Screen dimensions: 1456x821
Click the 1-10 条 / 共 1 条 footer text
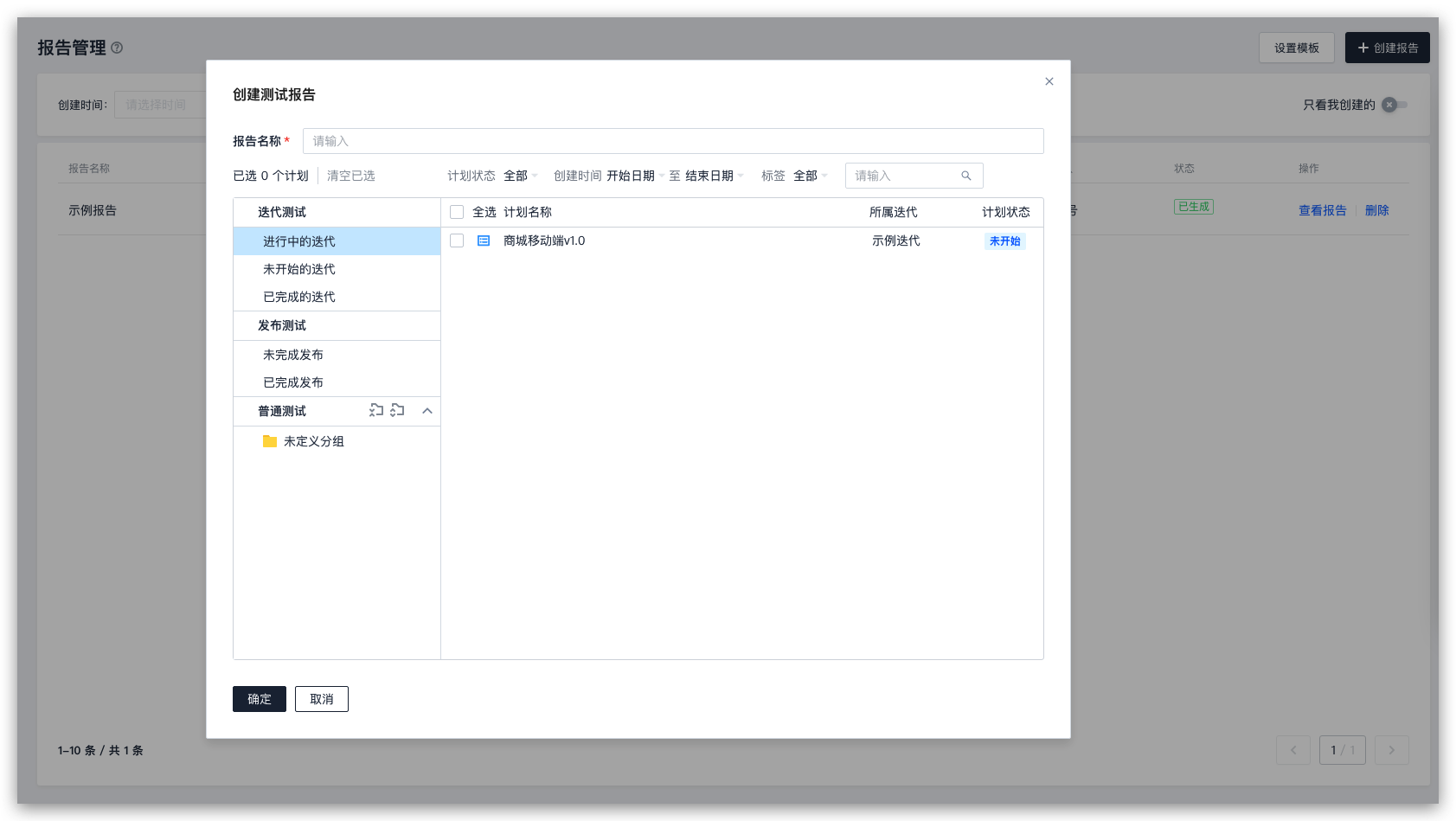pos(100,750)
